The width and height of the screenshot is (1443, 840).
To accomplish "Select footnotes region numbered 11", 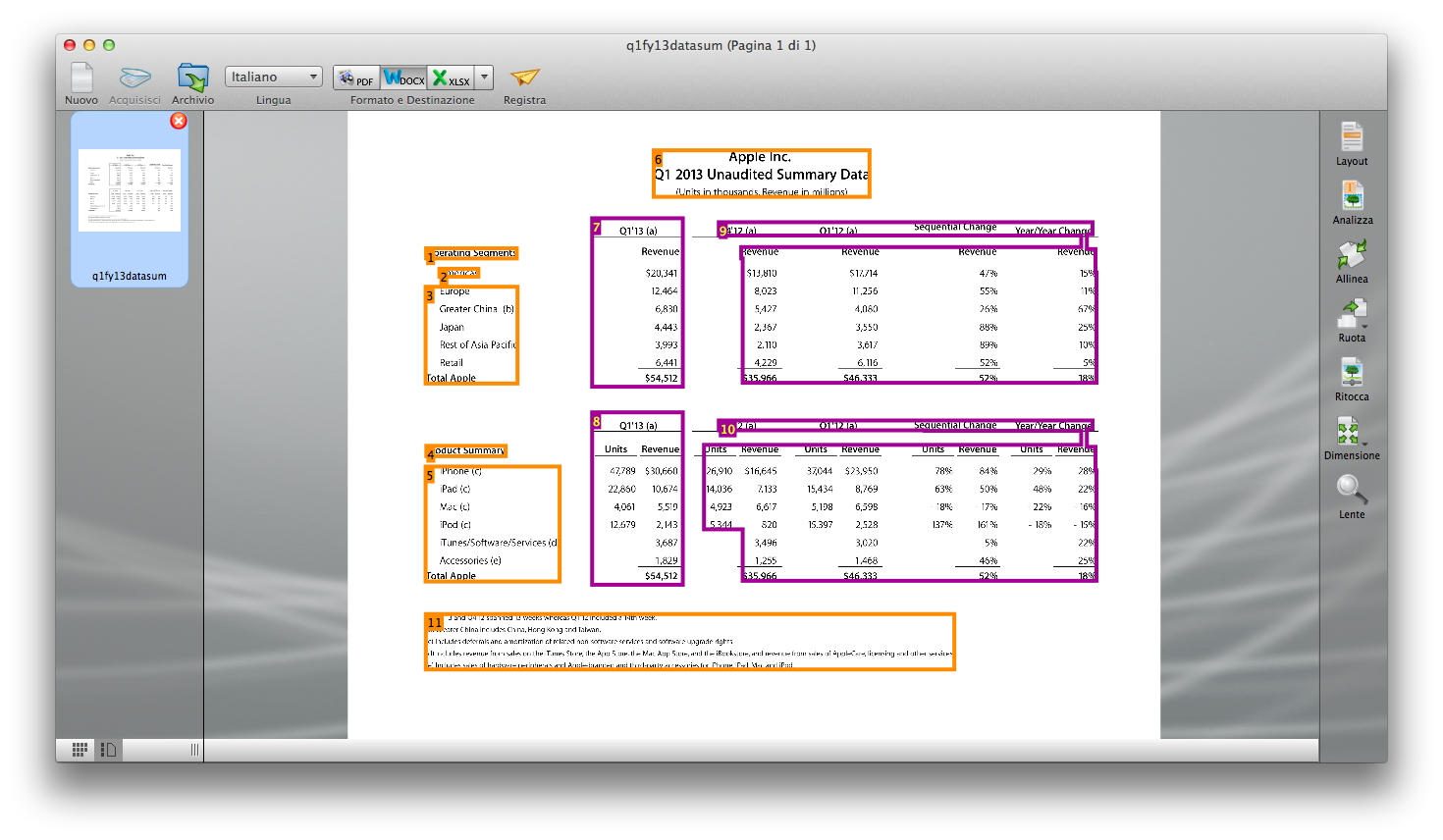I will tap(690, 642).
